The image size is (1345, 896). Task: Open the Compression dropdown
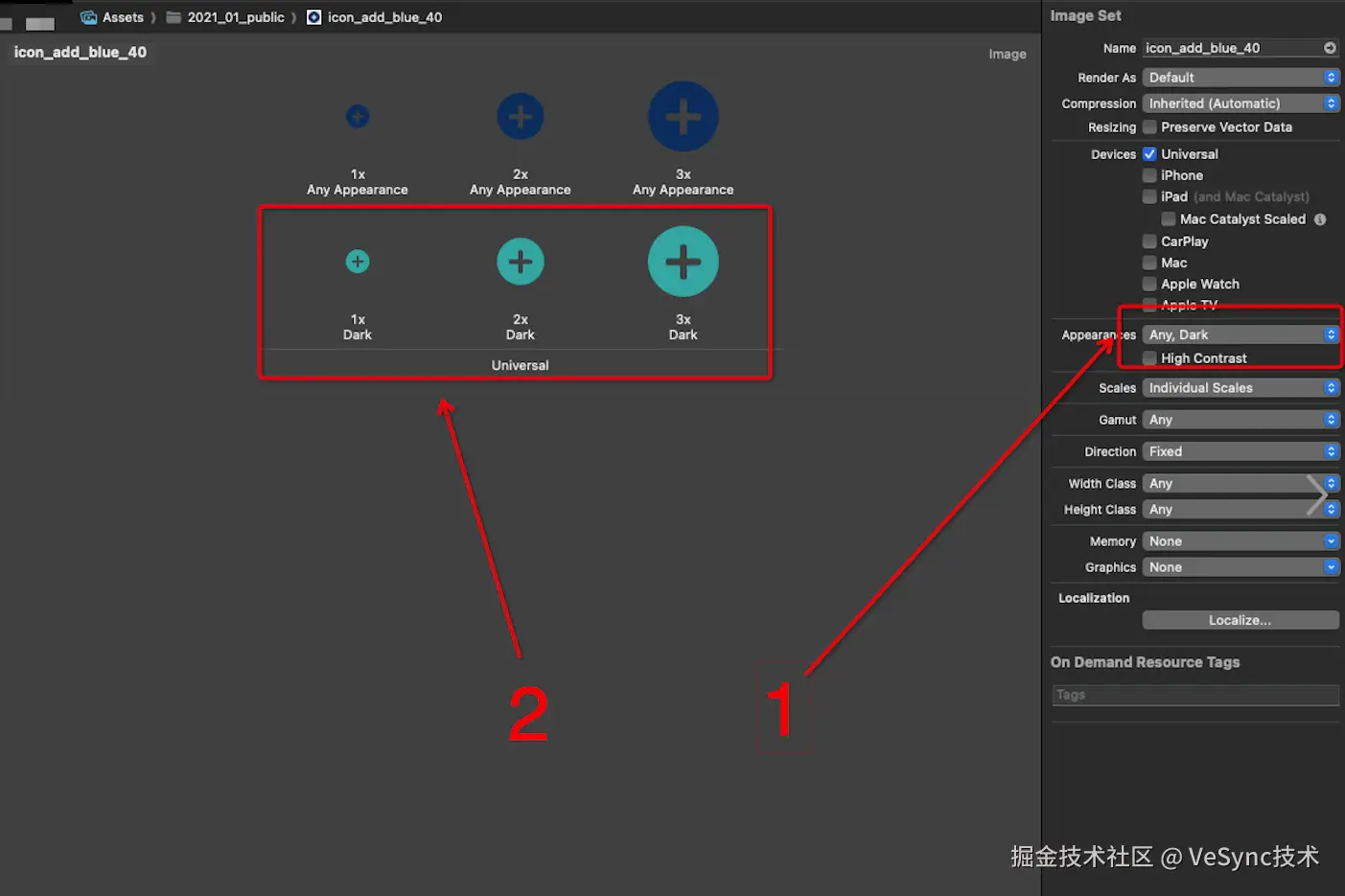coord(1241,103)
